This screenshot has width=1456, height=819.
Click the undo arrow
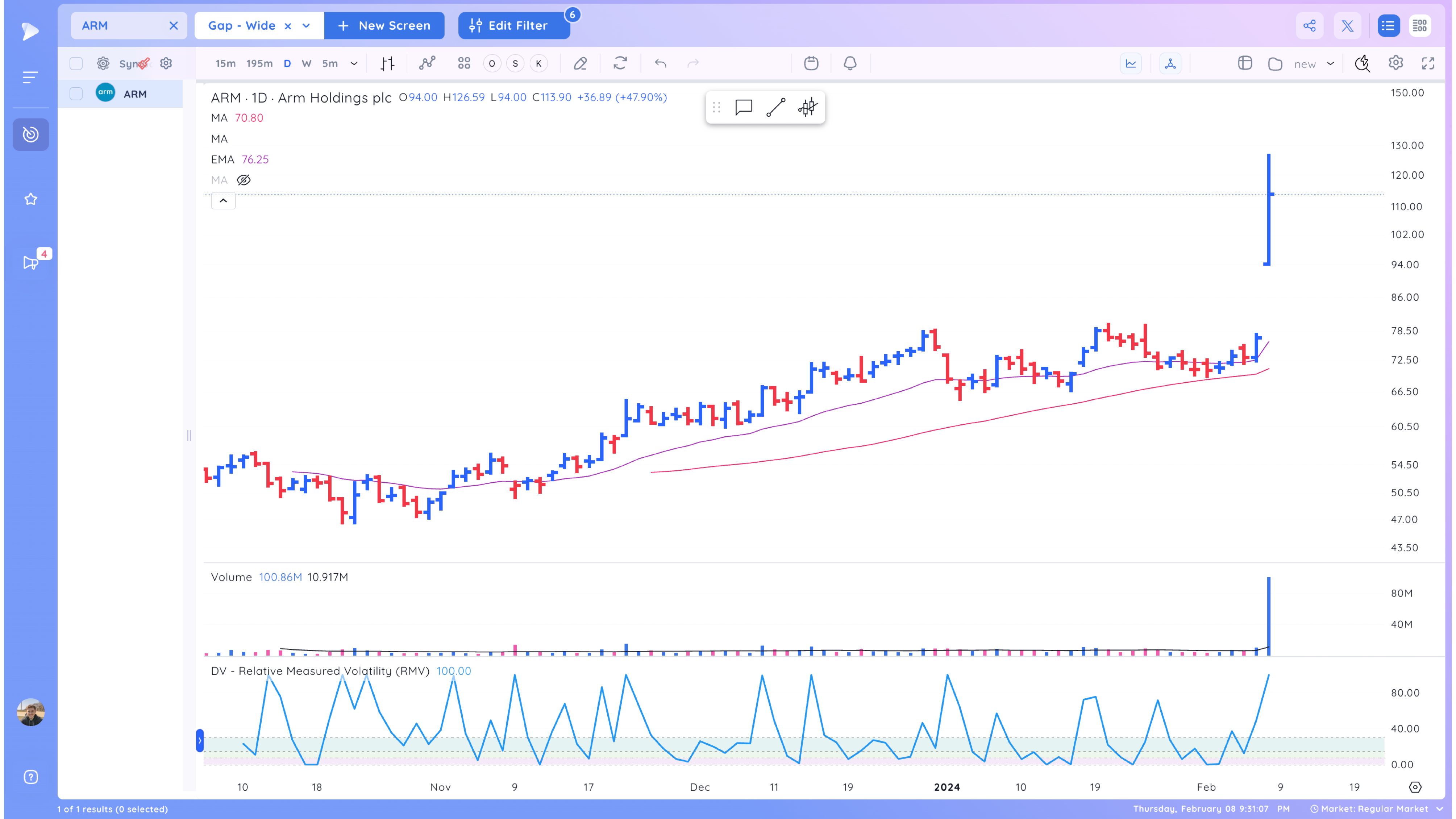[x=660, y=63]
